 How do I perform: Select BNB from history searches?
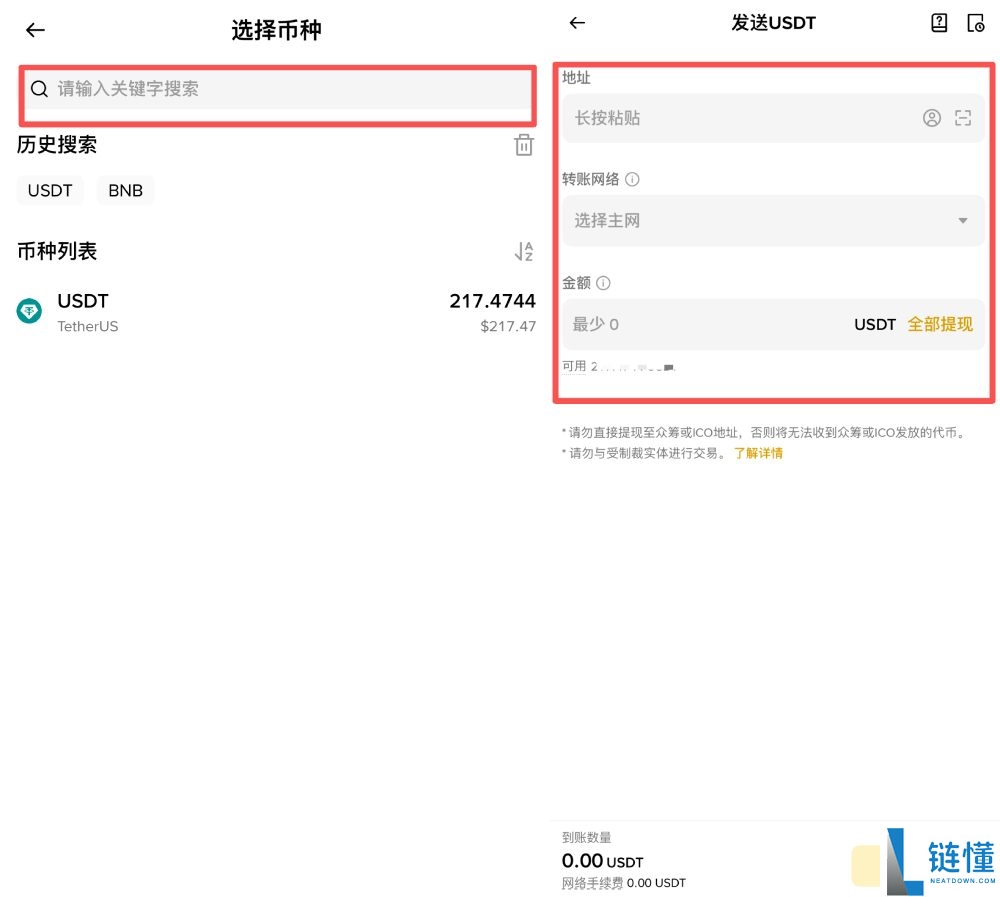click(x=126, y=190)
